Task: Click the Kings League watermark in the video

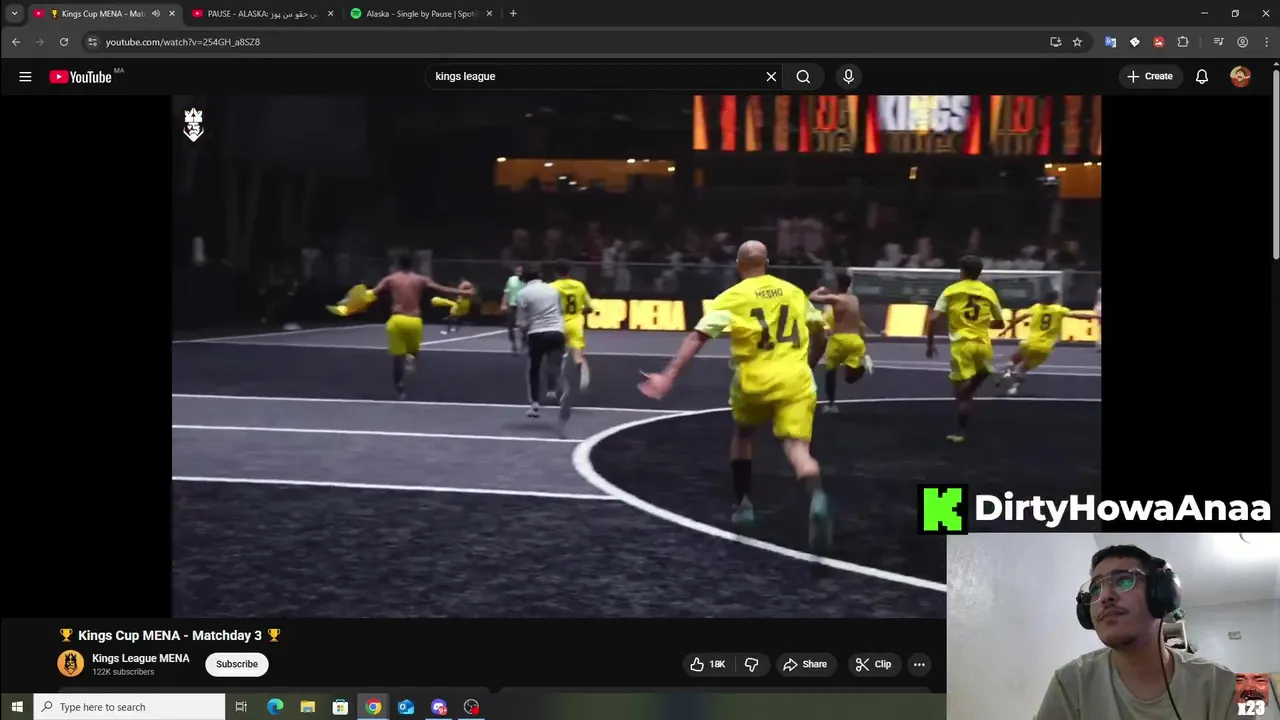Action: (193, 124)
